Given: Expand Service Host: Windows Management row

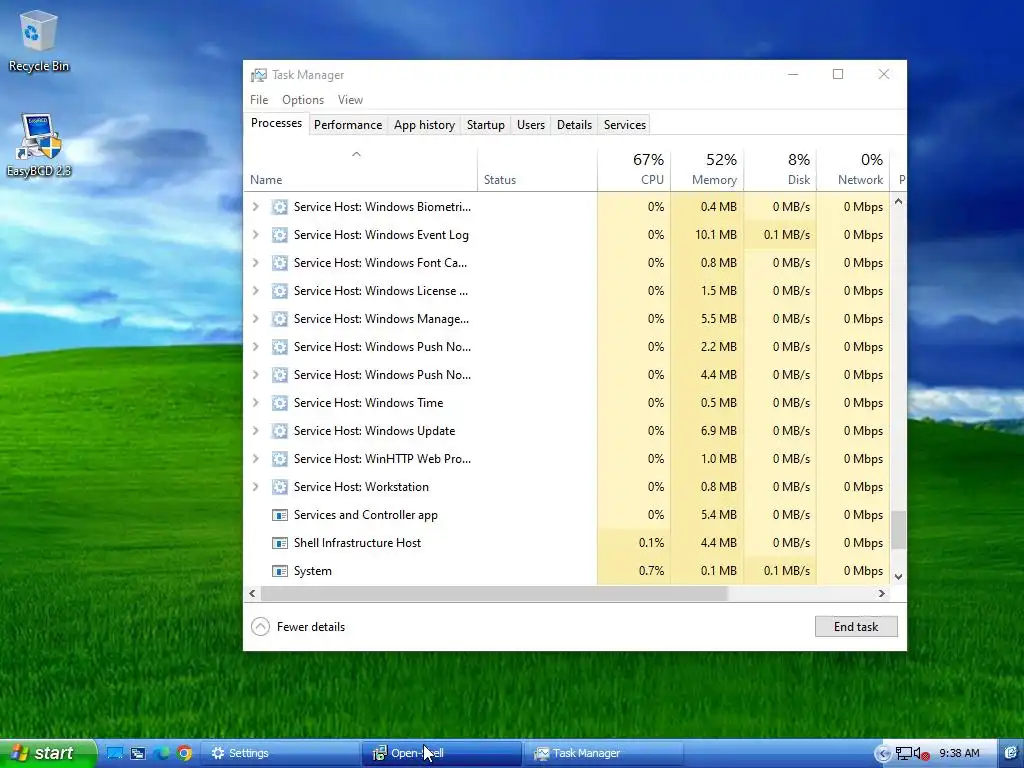Looking at the screenshot, I should [x=255, y=319].
